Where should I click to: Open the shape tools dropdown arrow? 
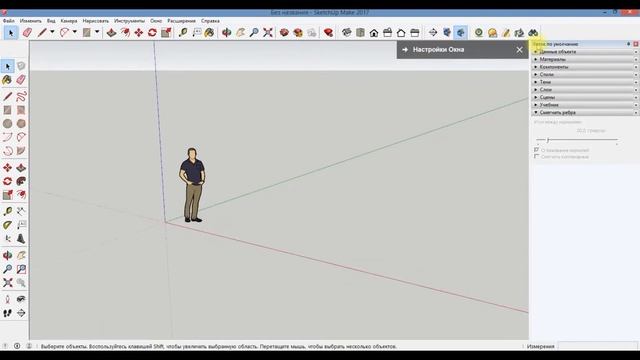pos(97,32)
